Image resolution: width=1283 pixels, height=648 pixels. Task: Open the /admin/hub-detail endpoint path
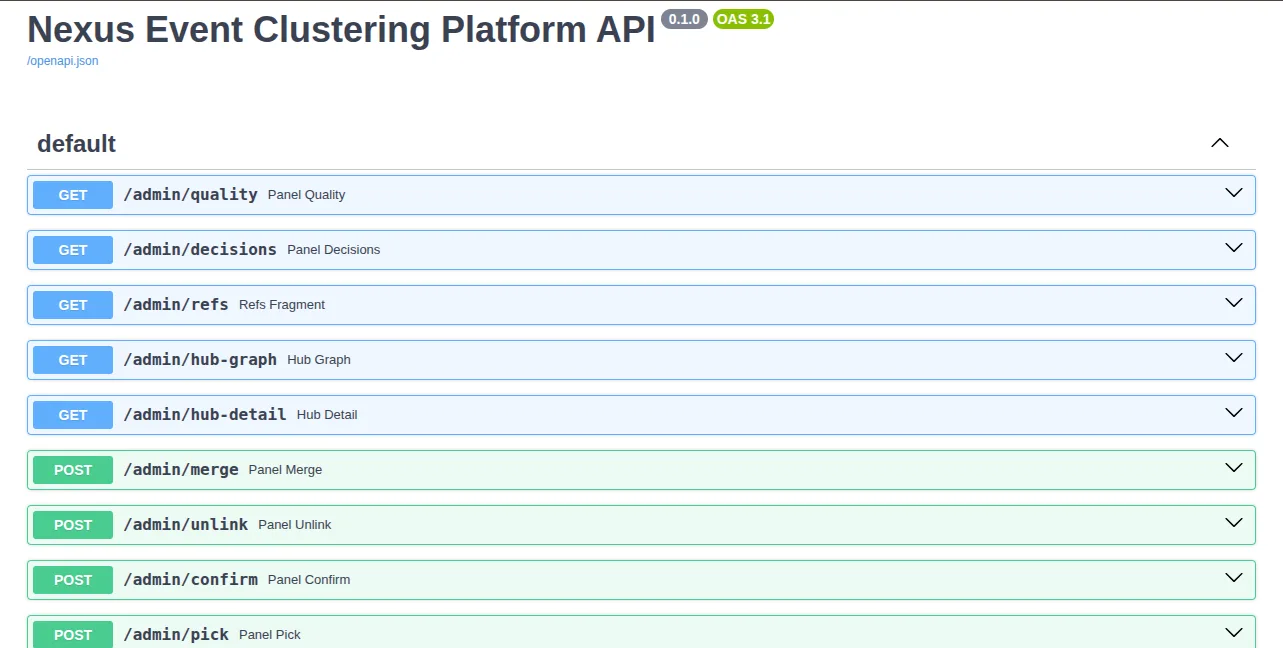pos(205,414)
